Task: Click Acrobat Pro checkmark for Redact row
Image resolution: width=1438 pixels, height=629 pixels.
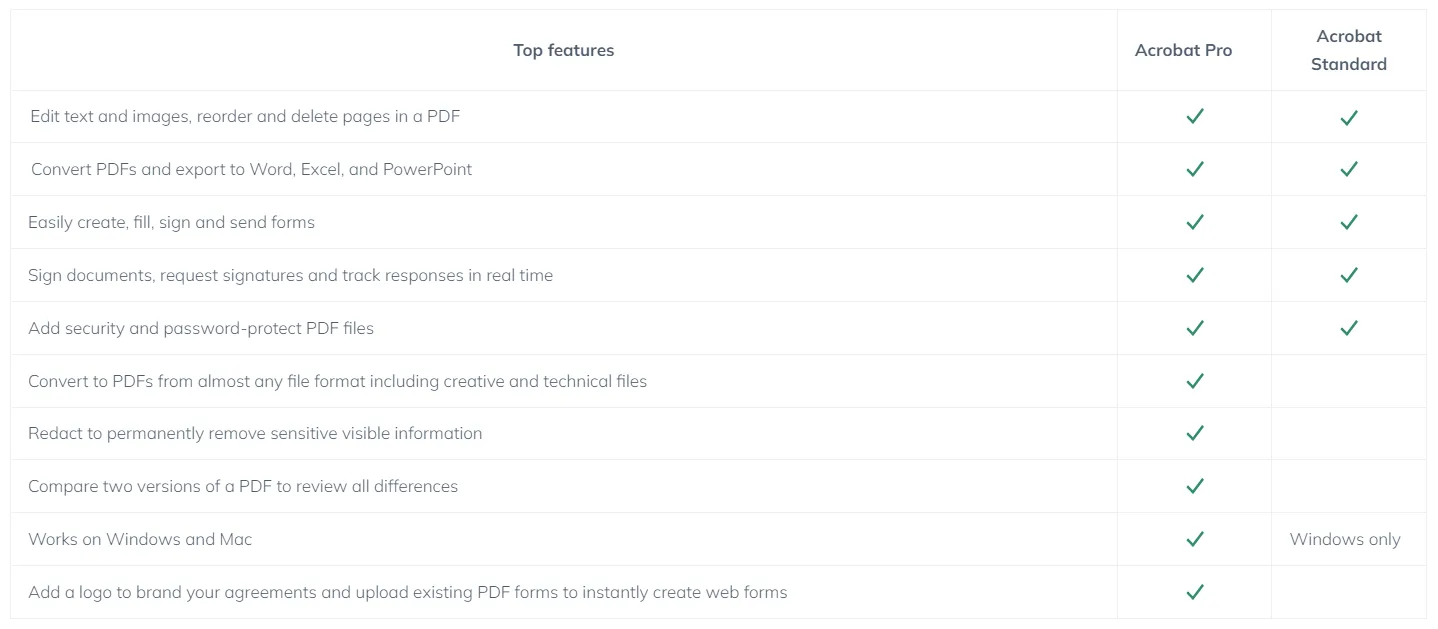Action: coord(1194,433)
